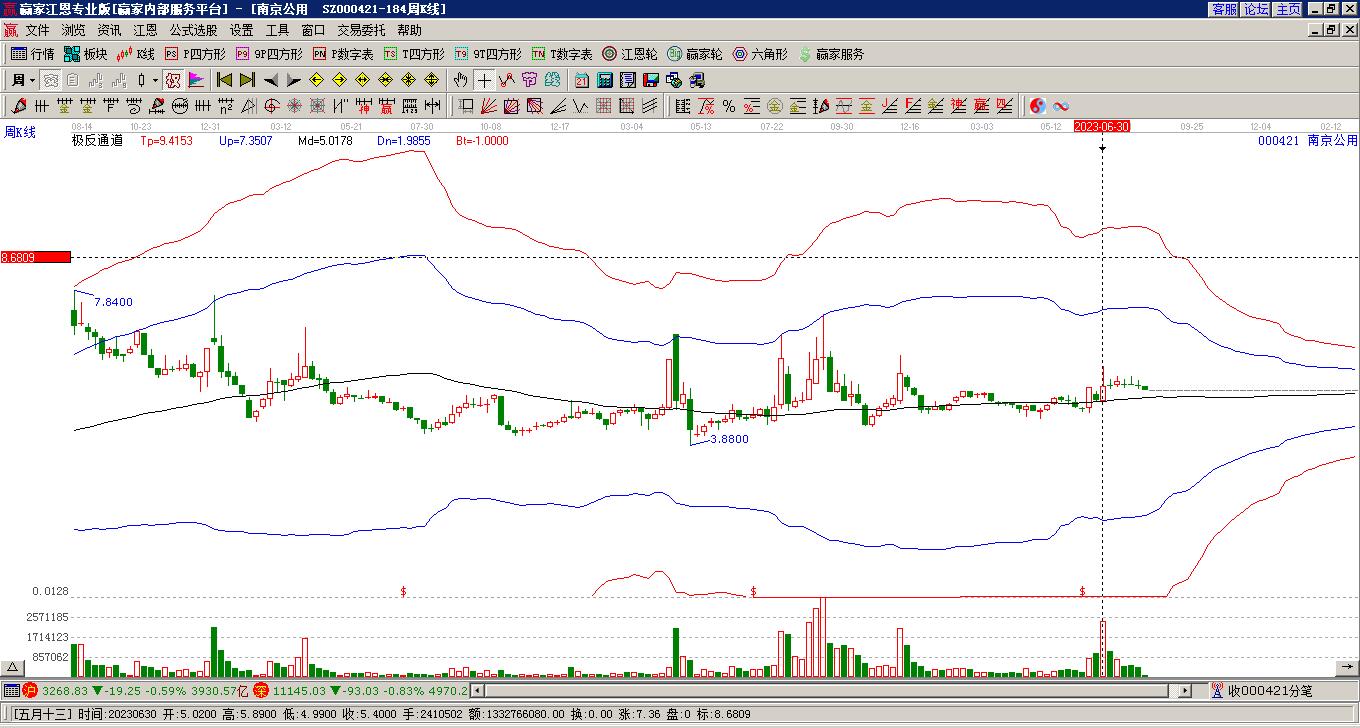This screenshot has height=728, width=1360.
Task: Select the red fan lines tool
Action: click(488, 106)
